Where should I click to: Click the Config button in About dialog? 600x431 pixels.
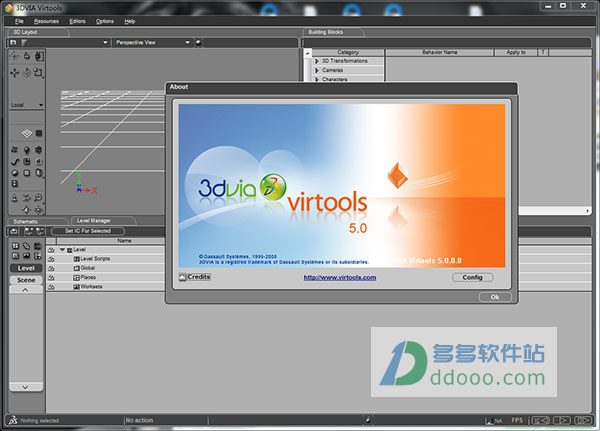473,278
